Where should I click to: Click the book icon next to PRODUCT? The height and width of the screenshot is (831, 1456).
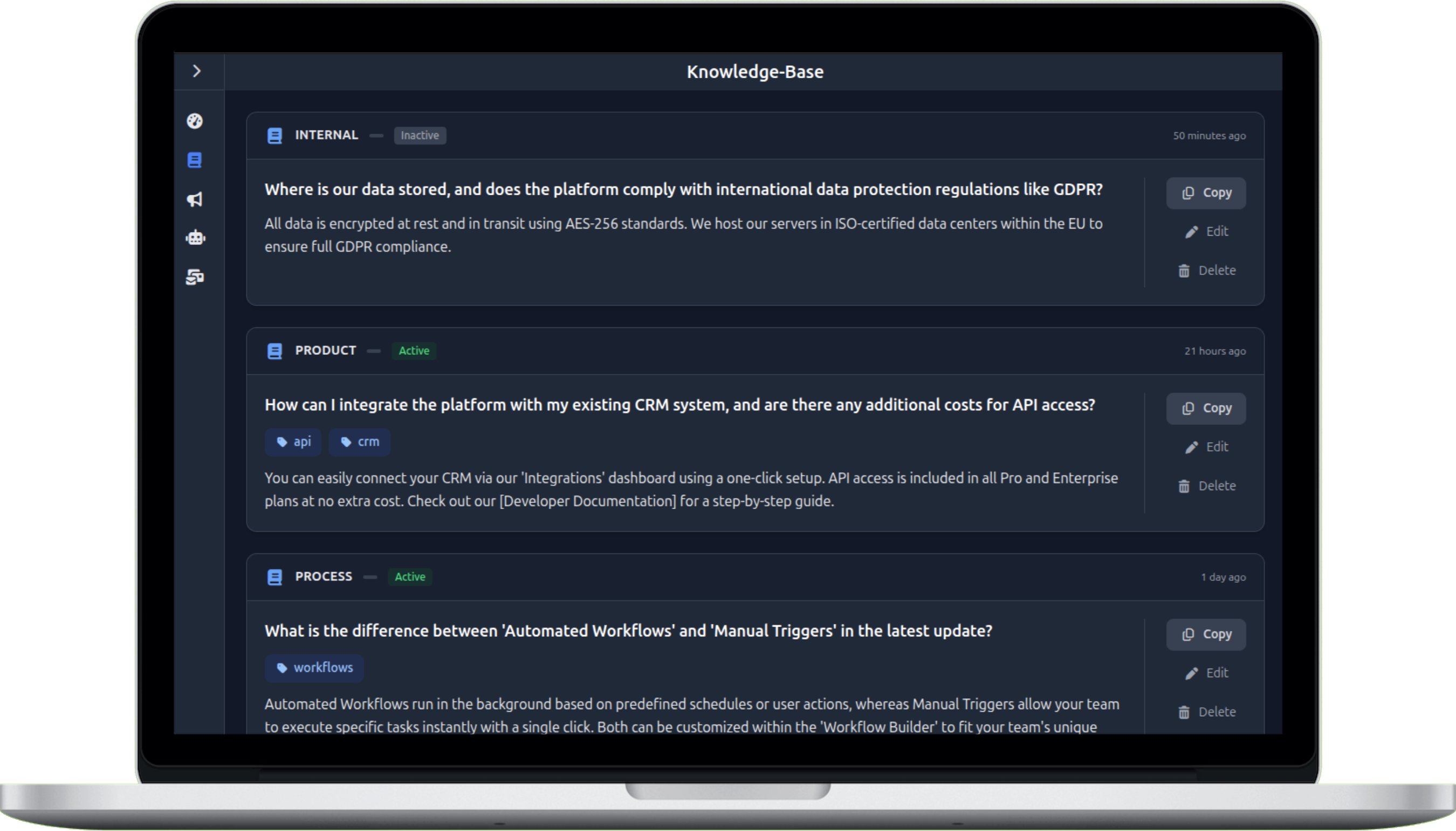[x=275, y=351]
